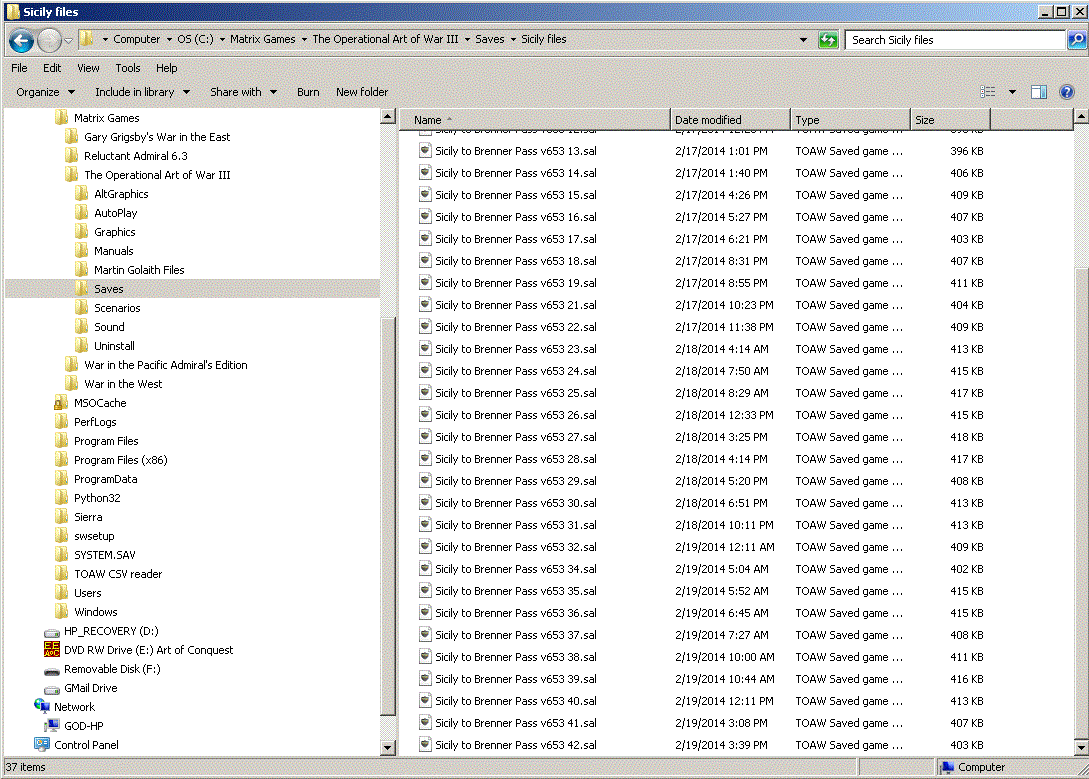Viewport: 1089px width, 779px height.
Task: Click the Burn button
Action: (308, 92)
